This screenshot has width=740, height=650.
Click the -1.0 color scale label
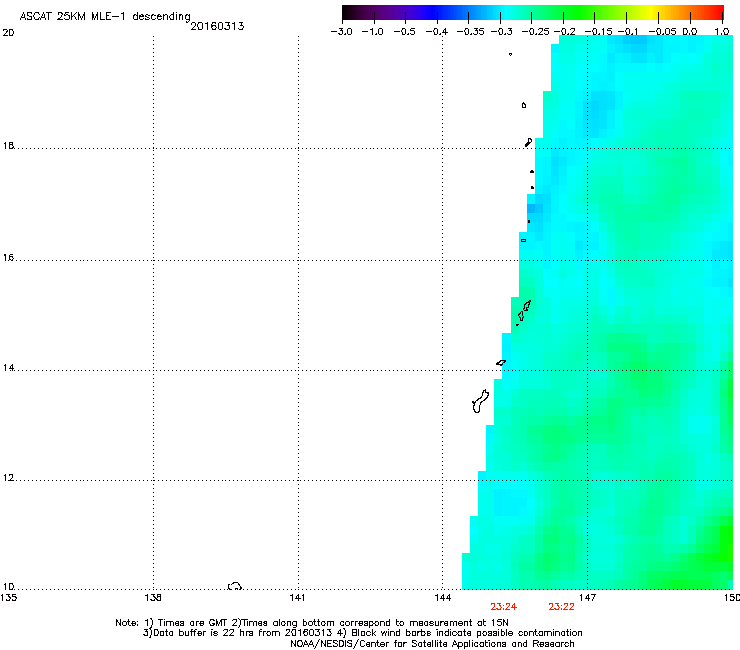point(372,32)
